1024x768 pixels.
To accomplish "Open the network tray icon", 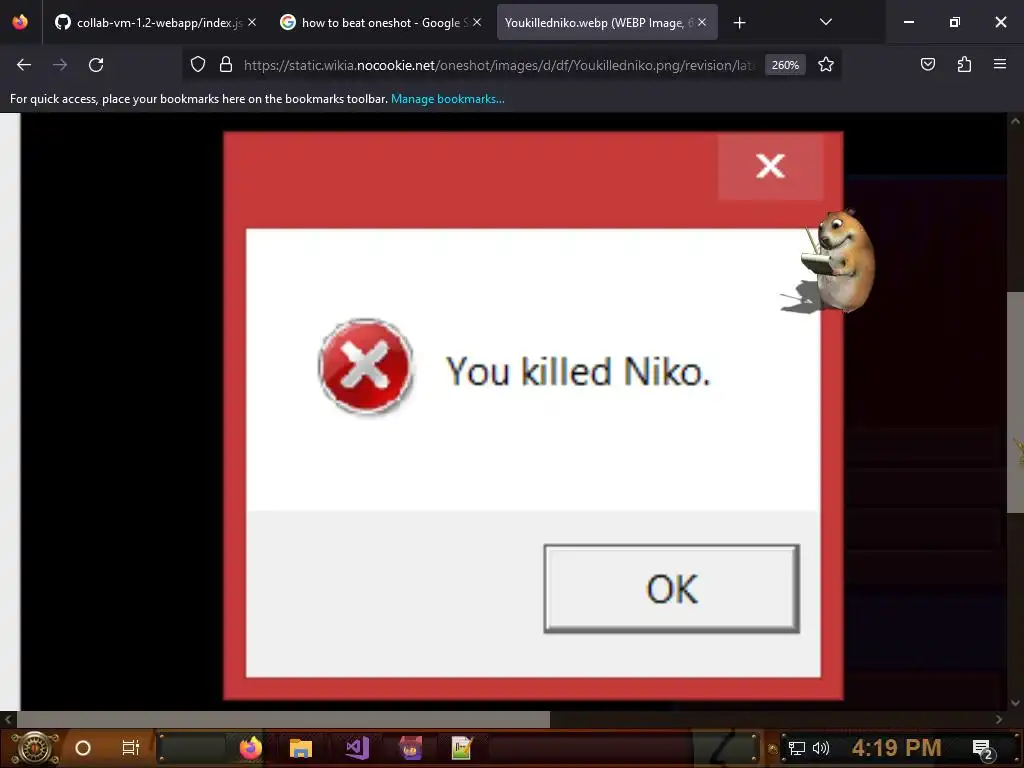I will pyautogui.click(x=797, y=748).
